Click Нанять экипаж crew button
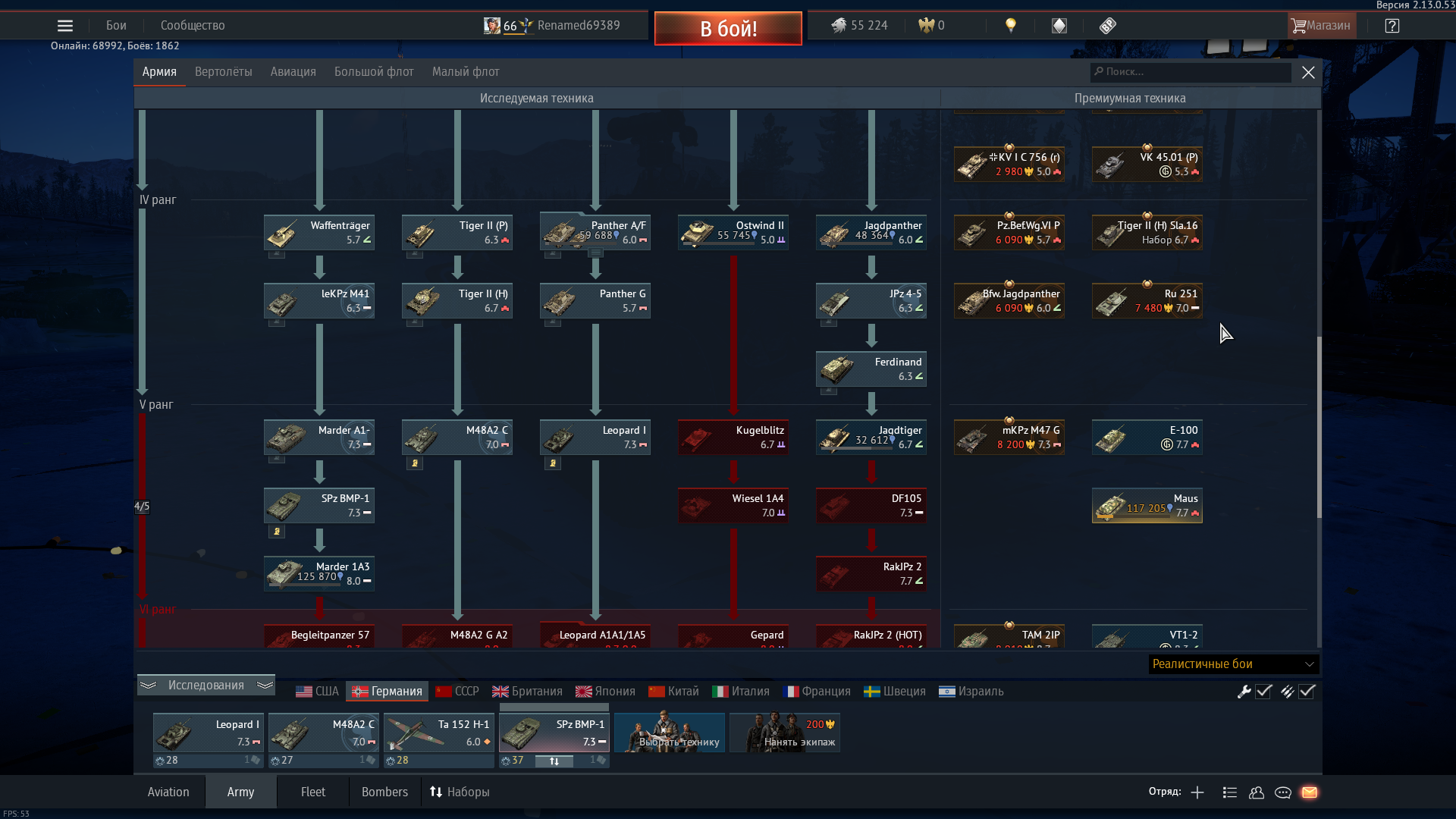The image size is (1456, 819). click(x=785, y=733)
